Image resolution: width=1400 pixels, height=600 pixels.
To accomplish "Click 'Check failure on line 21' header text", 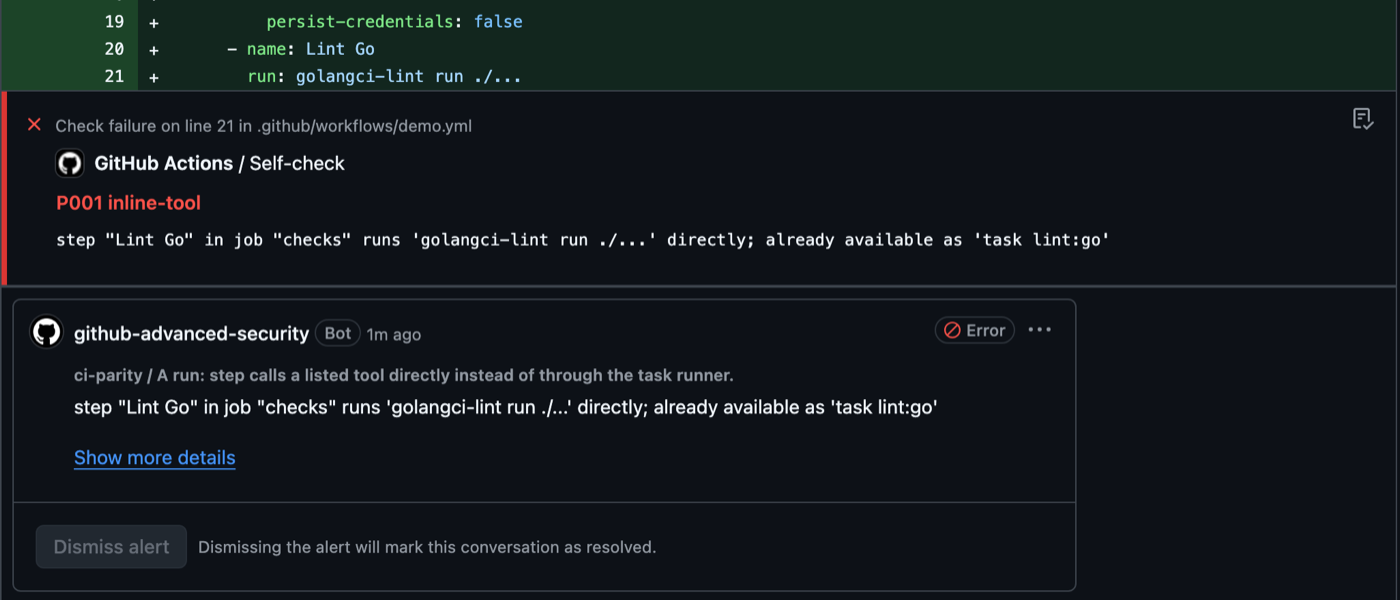I will 263,126.
